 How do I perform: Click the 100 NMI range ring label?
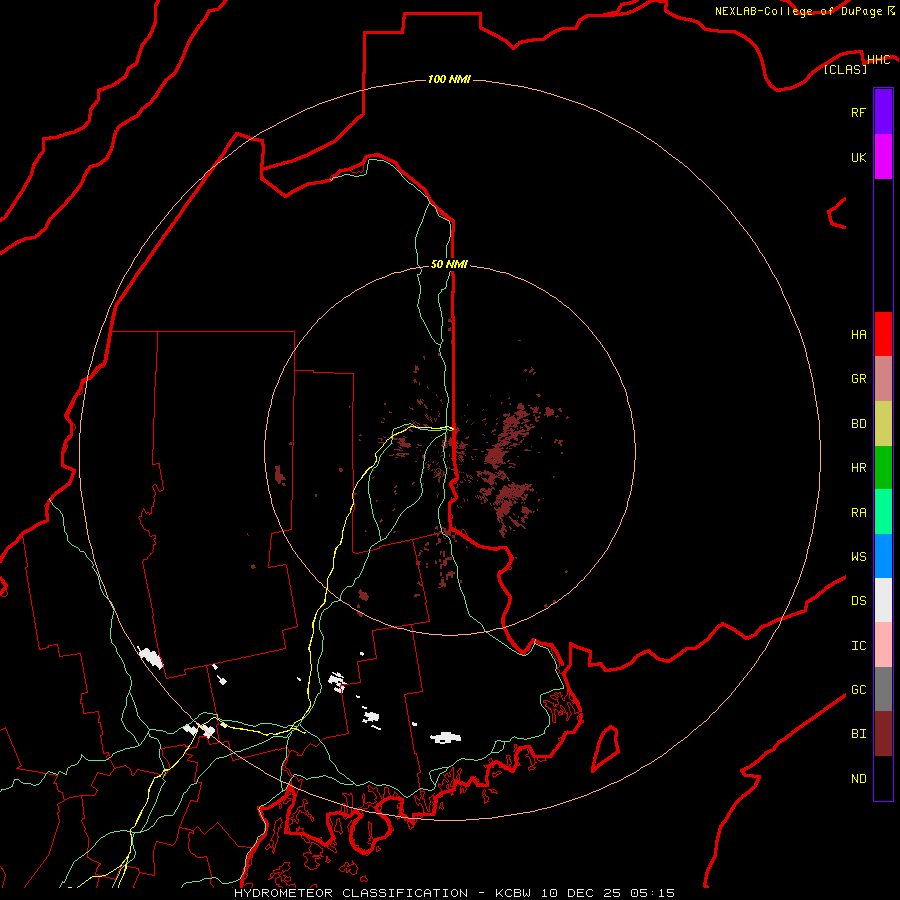449,79
